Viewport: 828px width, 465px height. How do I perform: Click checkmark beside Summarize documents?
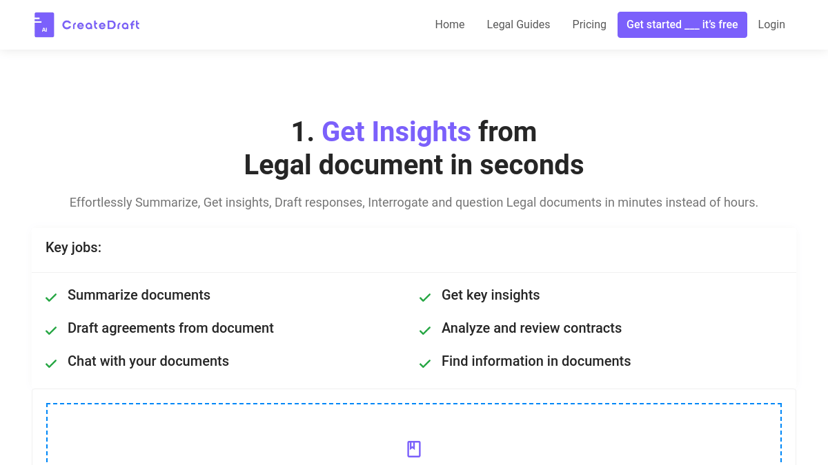coord(51,298)
